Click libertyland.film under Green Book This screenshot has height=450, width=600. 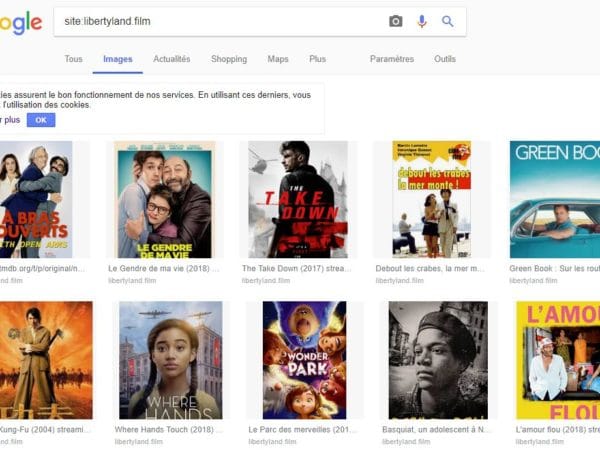[x=533, y=280]
